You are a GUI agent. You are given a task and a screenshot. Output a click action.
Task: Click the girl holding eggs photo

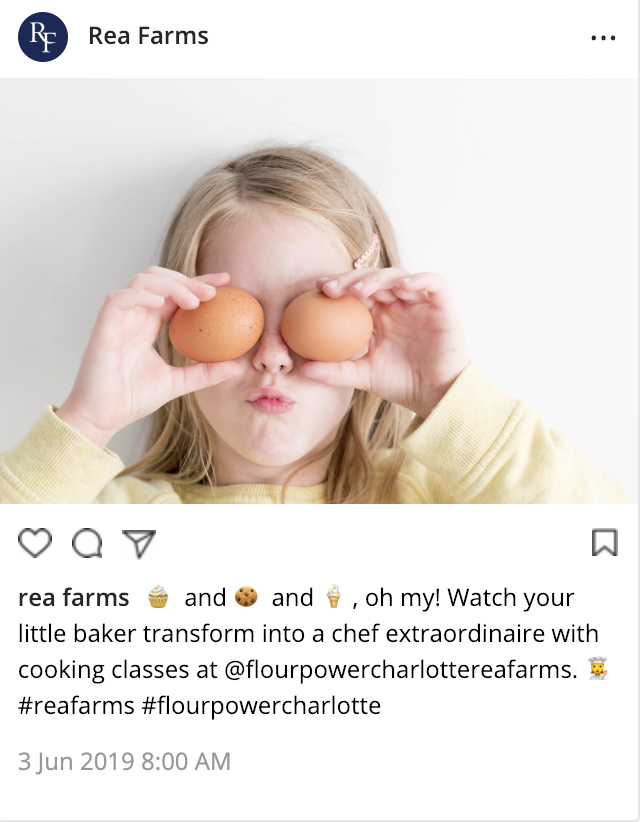pyautogui.click(x=320, y=291)
